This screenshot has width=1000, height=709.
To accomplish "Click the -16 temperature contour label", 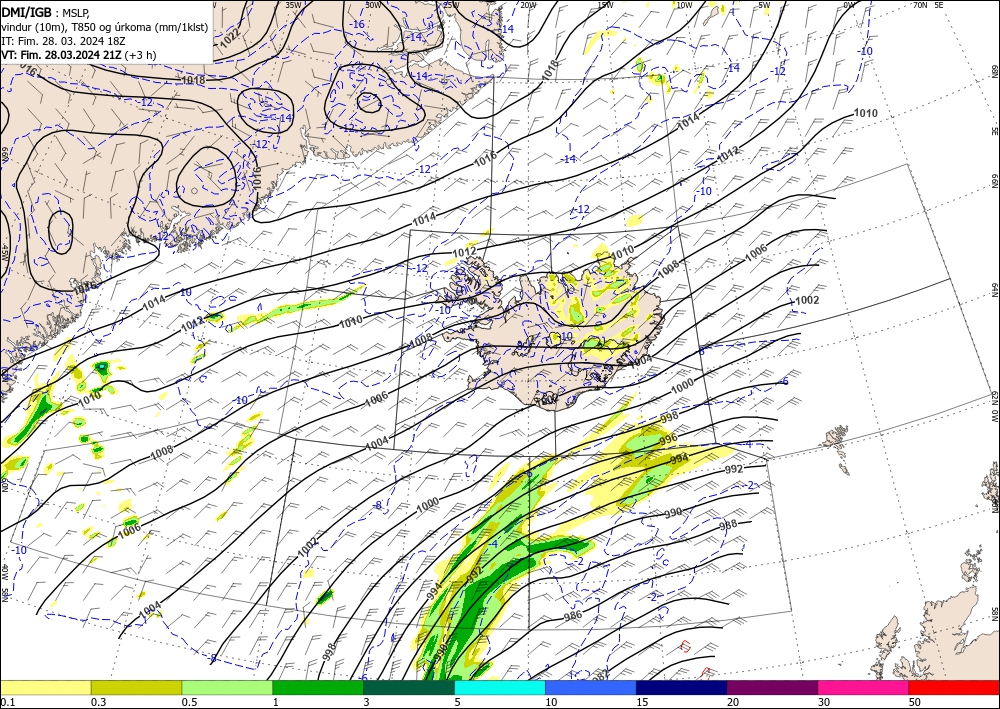I will pos(358,24).
